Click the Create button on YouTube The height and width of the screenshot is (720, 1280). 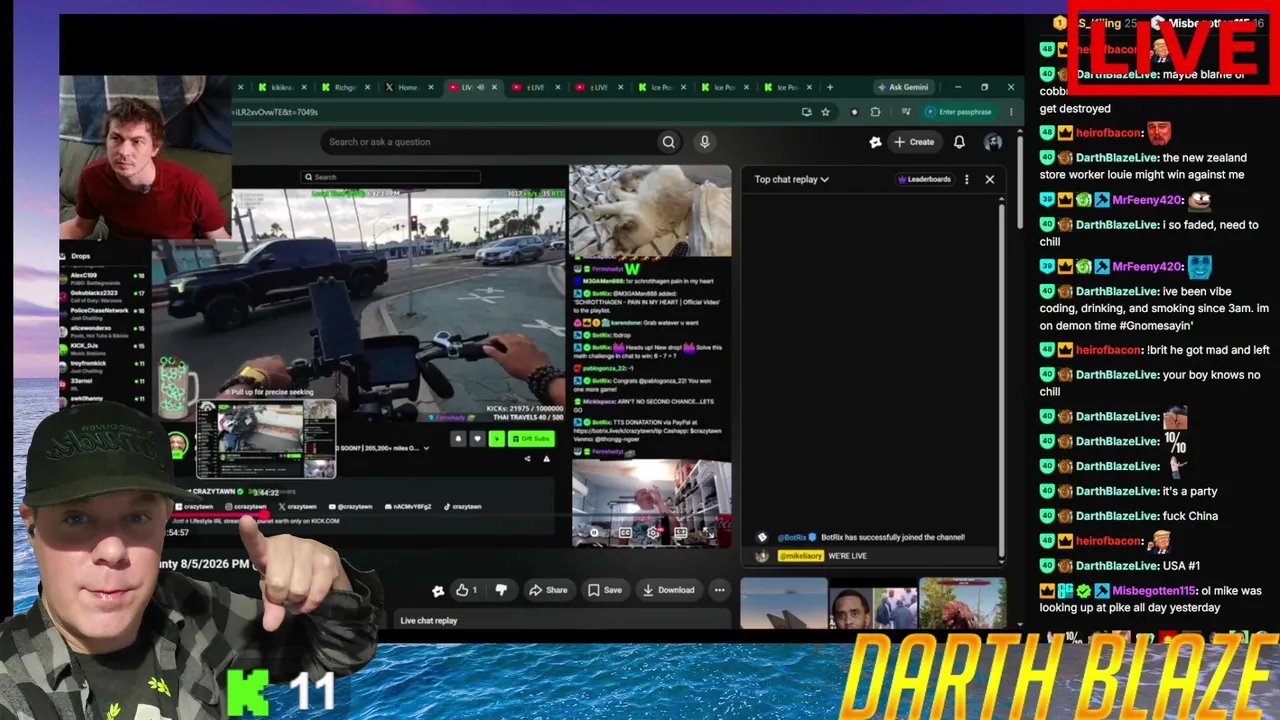[x=914, y=142]
